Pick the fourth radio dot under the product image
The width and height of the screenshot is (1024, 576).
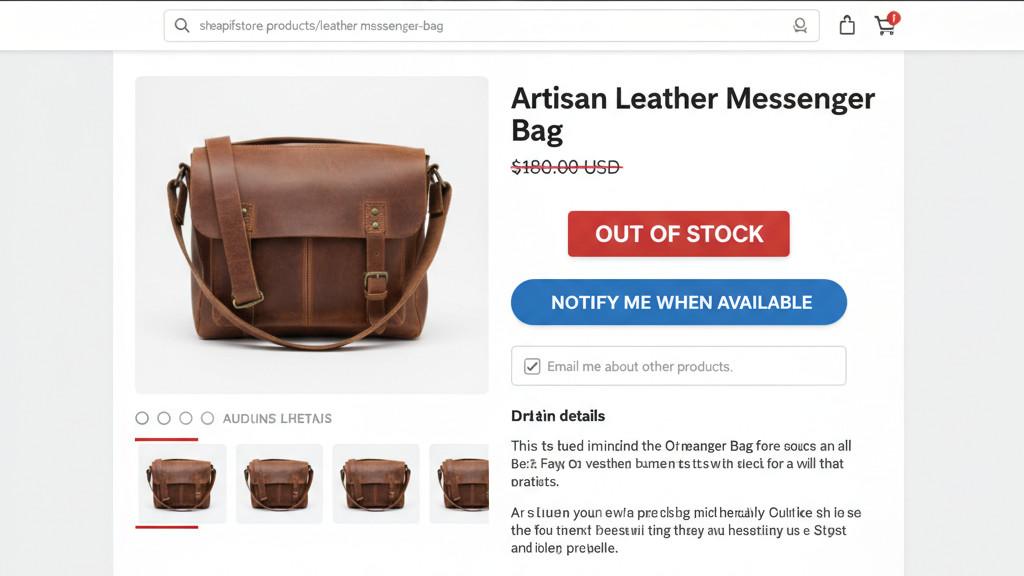207,418
